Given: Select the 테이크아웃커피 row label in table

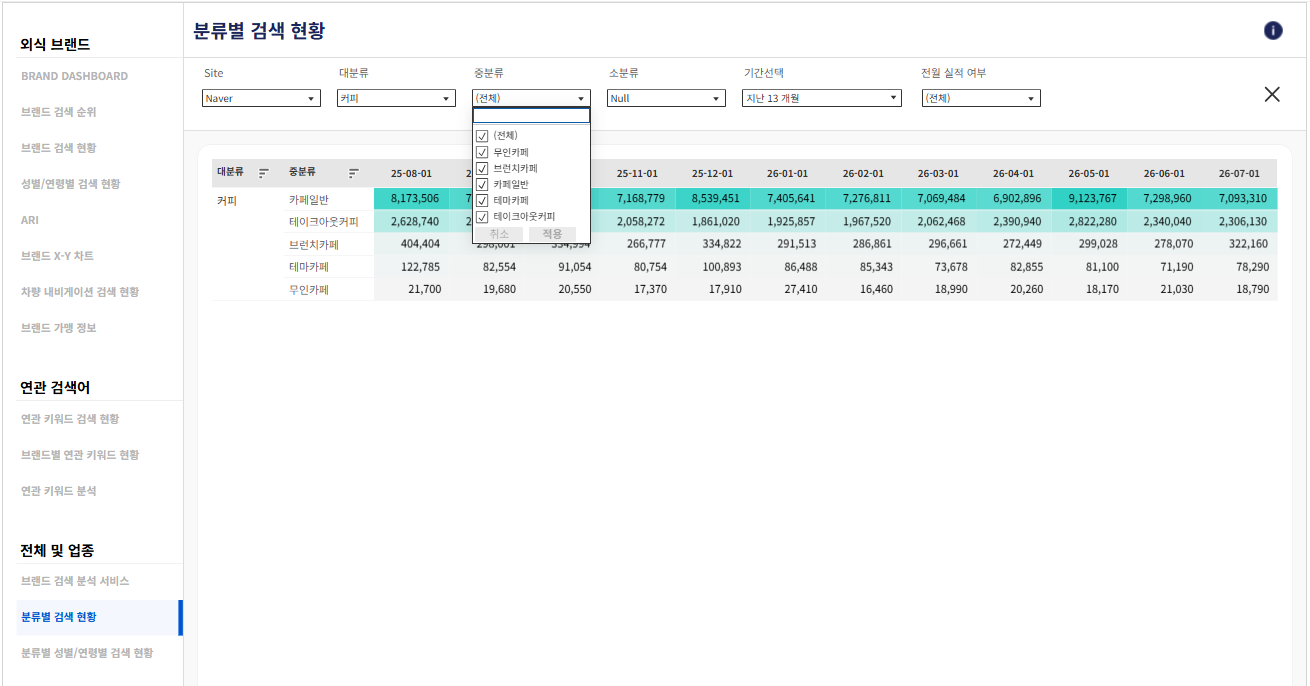Looking at the screenshot, I should 324,222.
